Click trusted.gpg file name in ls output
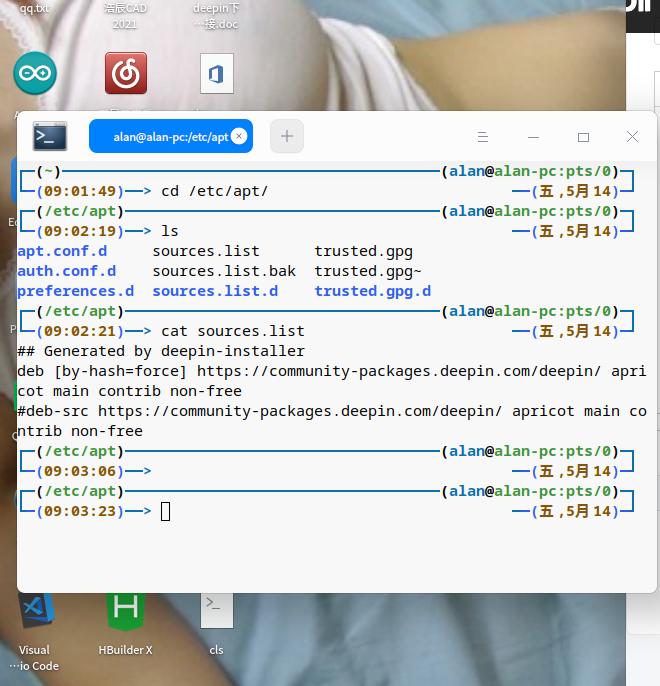The height and width of the screenshot is (686, 660). click(x=363, y=252)
